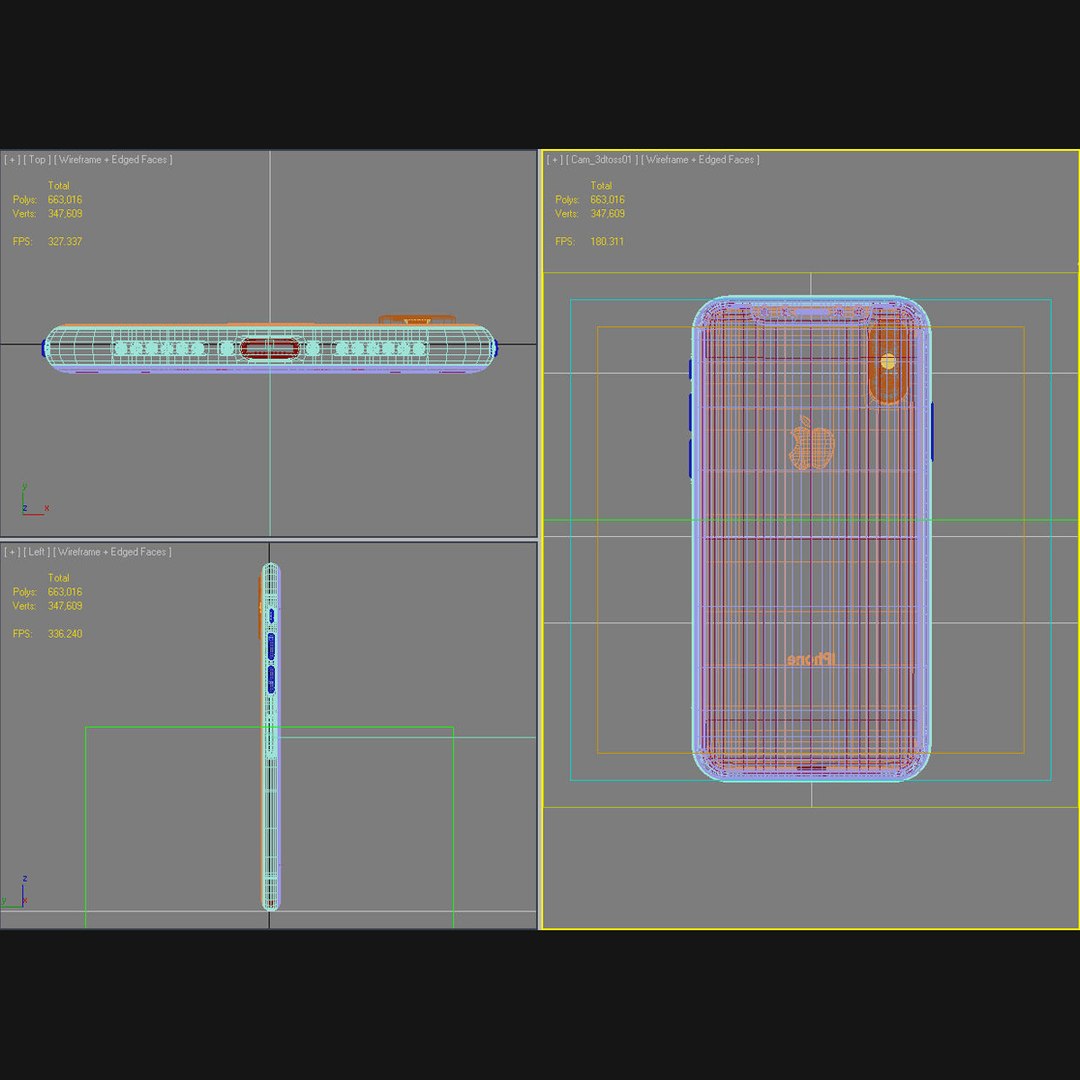Open the [Left] view label menu
The height and width of the screenshot is (1080, 1080).
click(x=37, y=552)
